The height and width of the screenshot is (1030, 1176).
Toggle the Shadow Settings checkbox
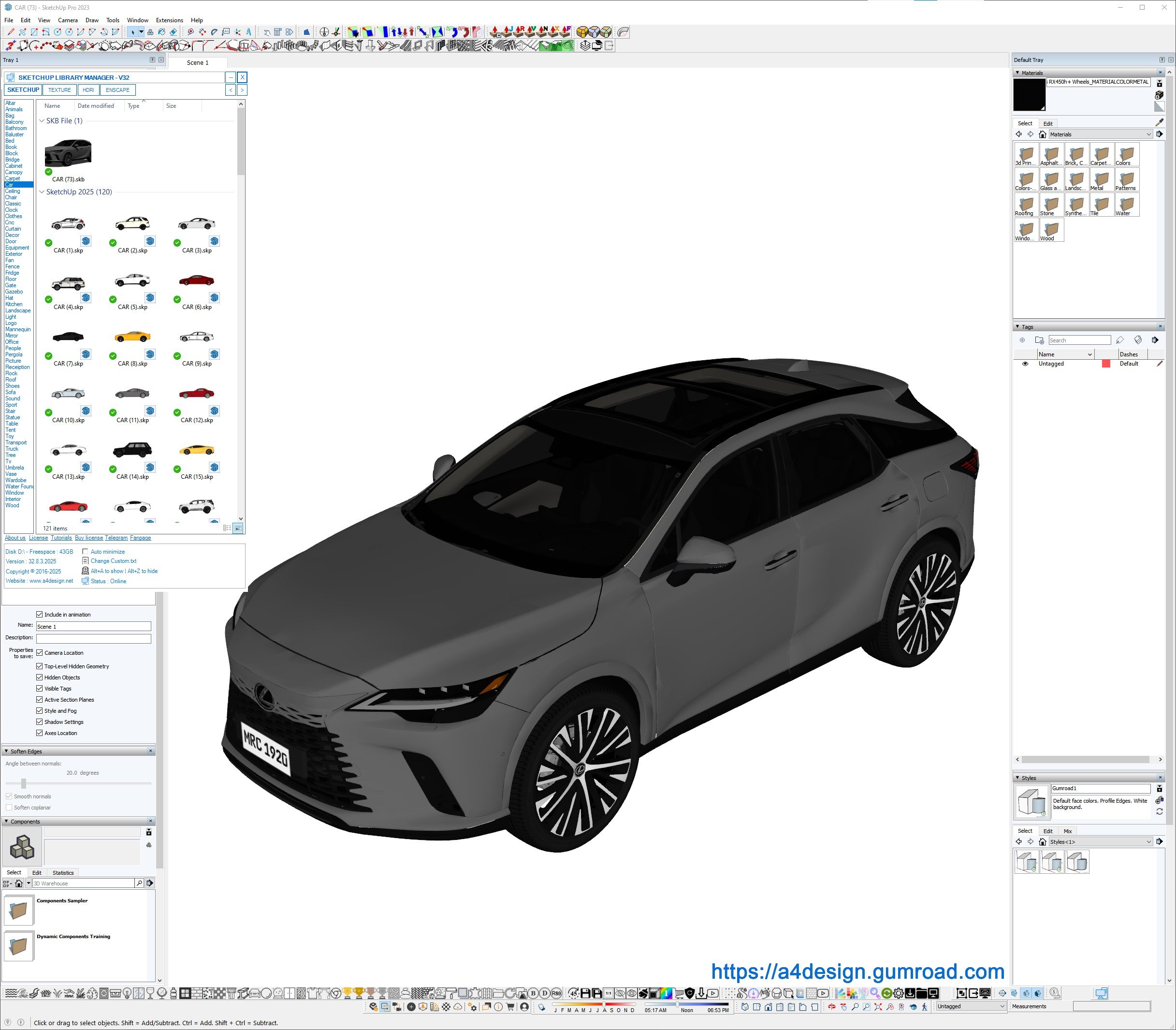tap(40, 722)
